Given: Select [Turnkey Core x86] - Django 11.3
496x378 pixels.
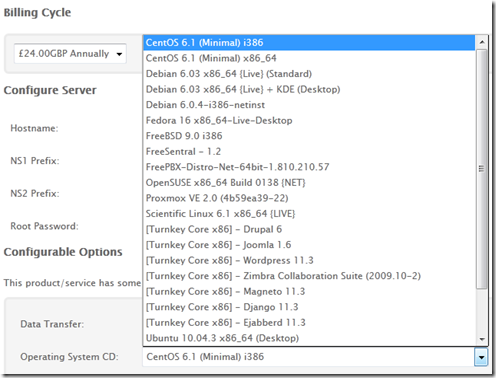Looking at the screenshot, I should [309, 307].
